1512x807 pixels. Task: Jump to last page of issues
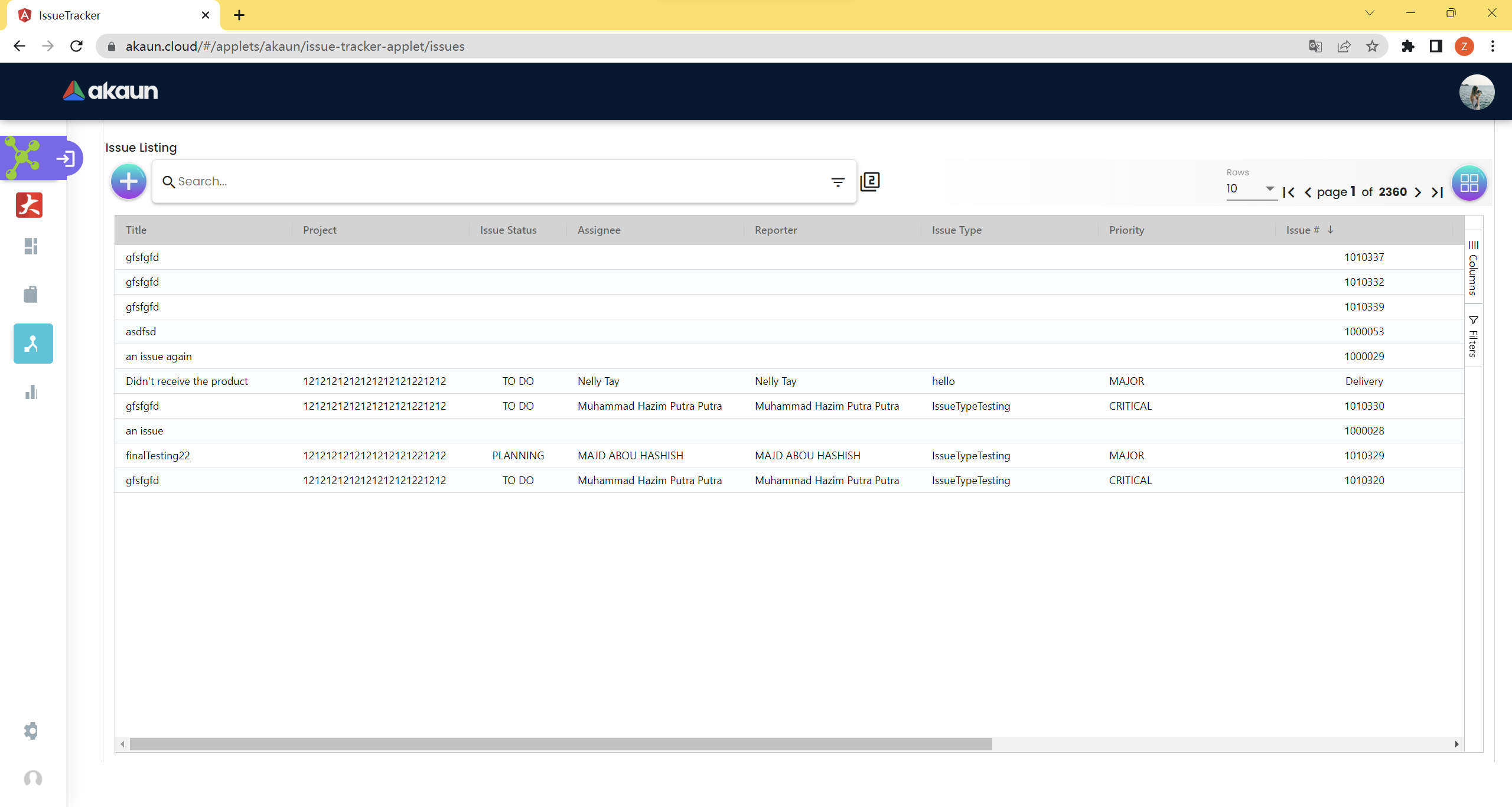pyautogui.click(x=1438, y=192)
